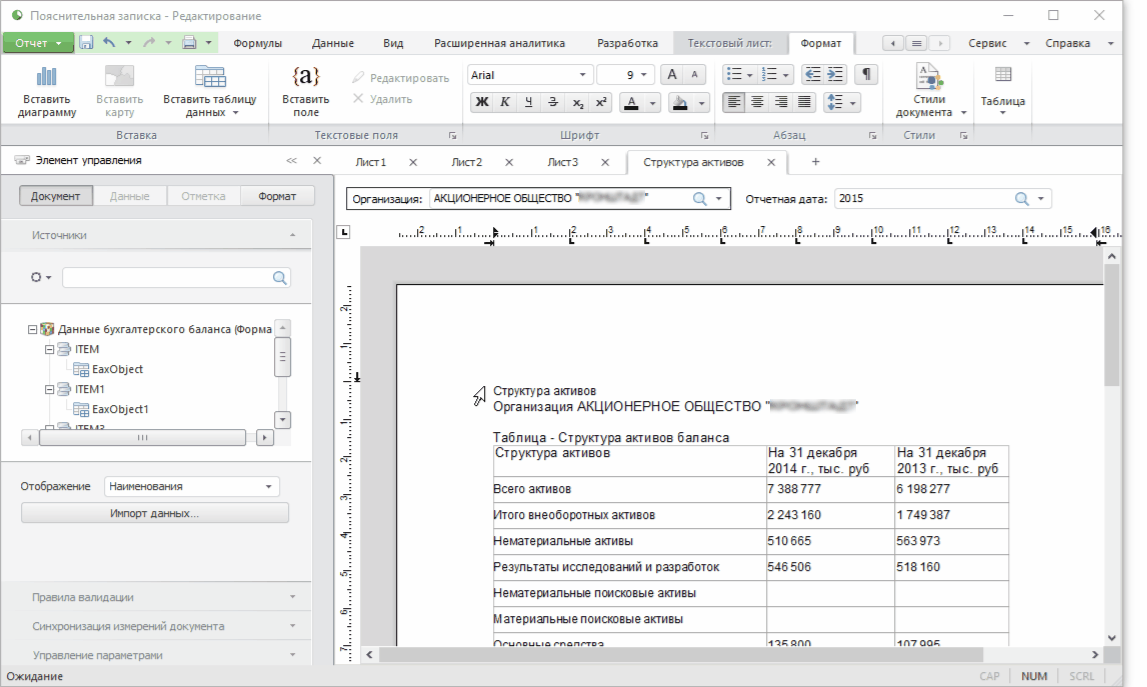
Task: Open the Формулы ribbon tab
Action: pos(257,43)
